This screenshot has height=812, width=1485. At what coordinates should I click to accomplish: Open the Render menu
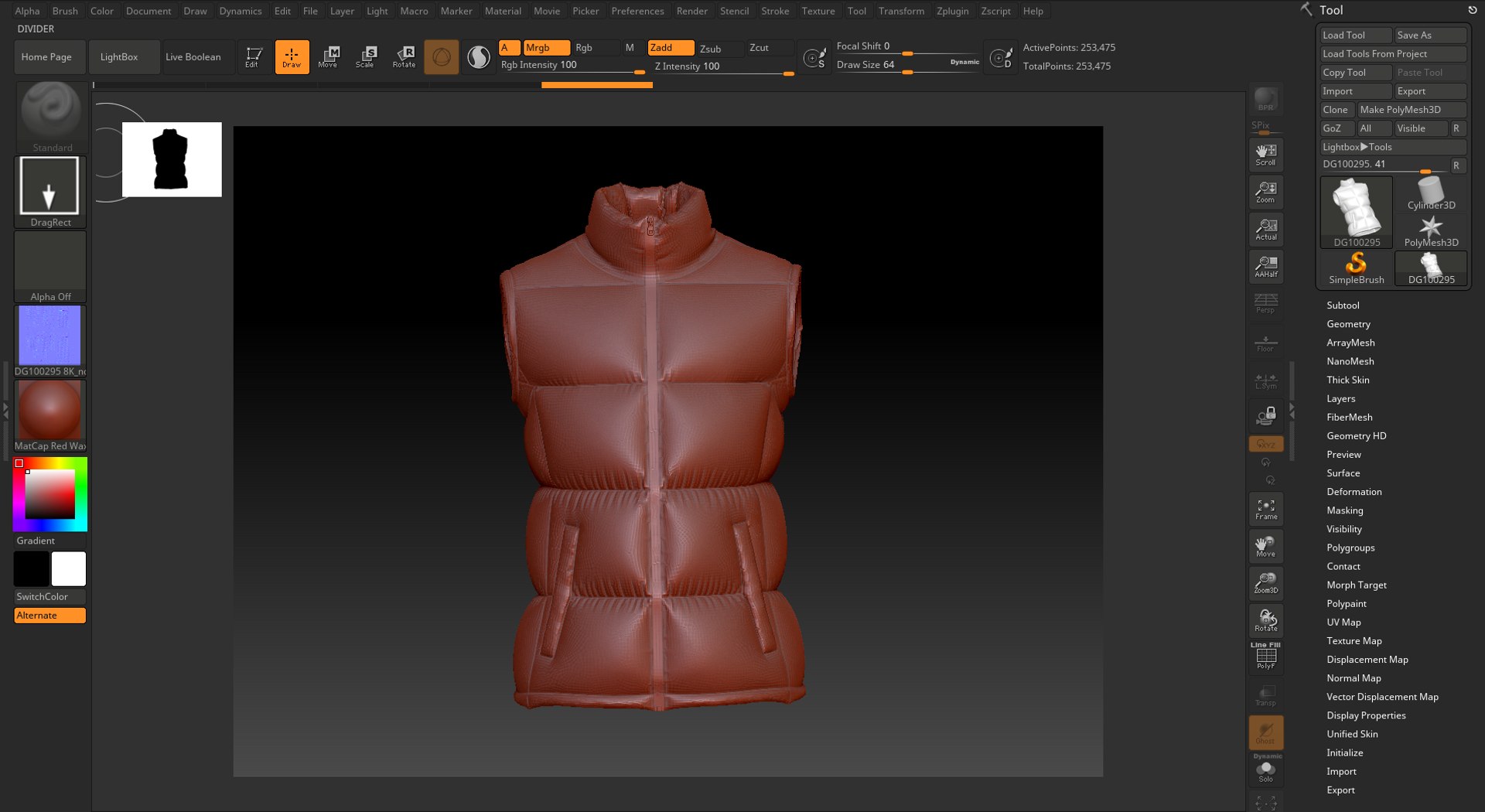pos(691,11)
